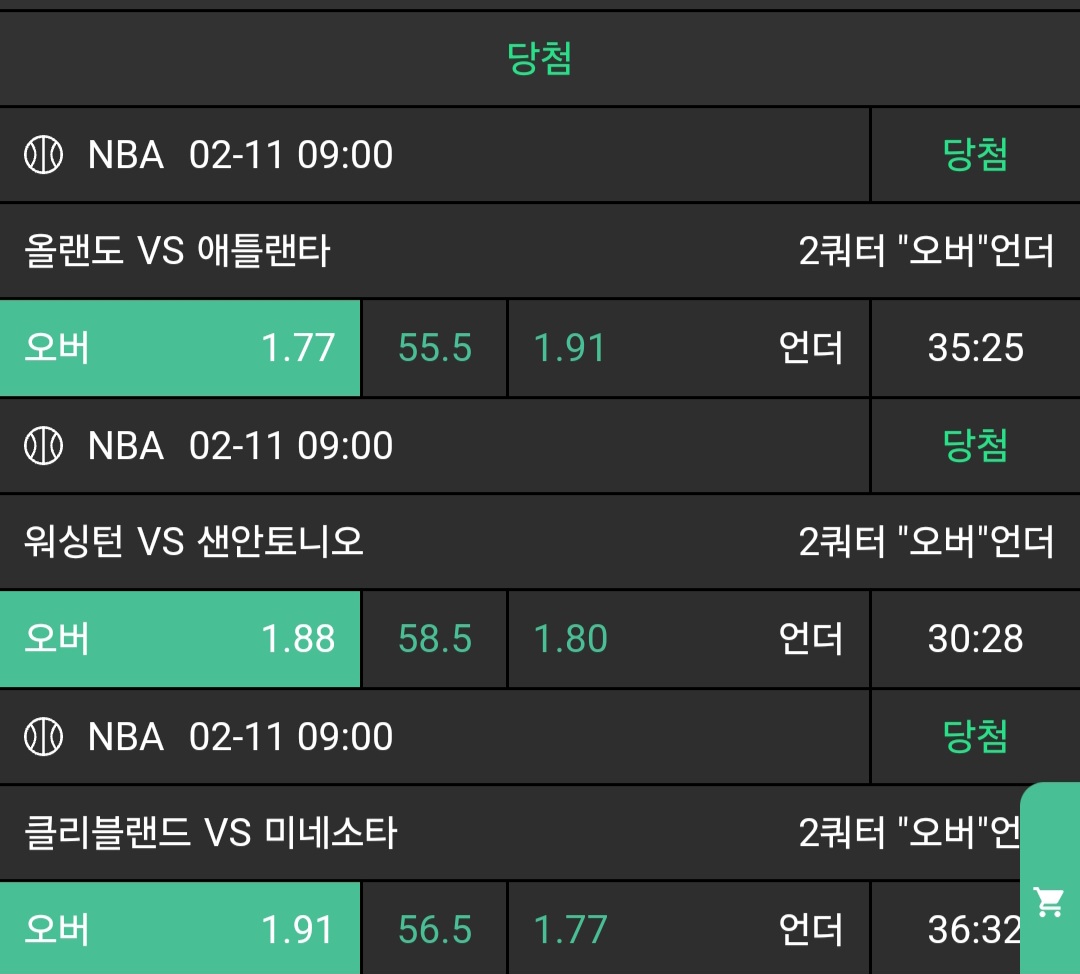Screen dimensions: 1080x974
Task: Select 언더 1.91 for Orlando vs Atlanta
Action: [688, 348]
